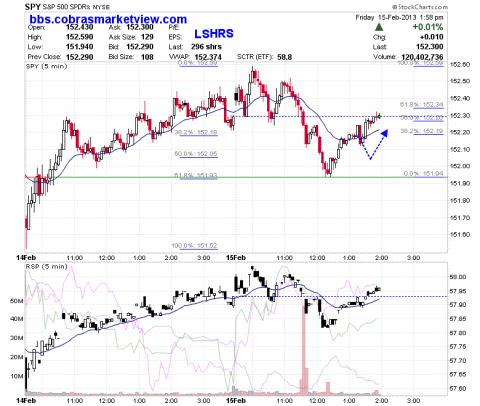Click the Prev Close label

44,57
